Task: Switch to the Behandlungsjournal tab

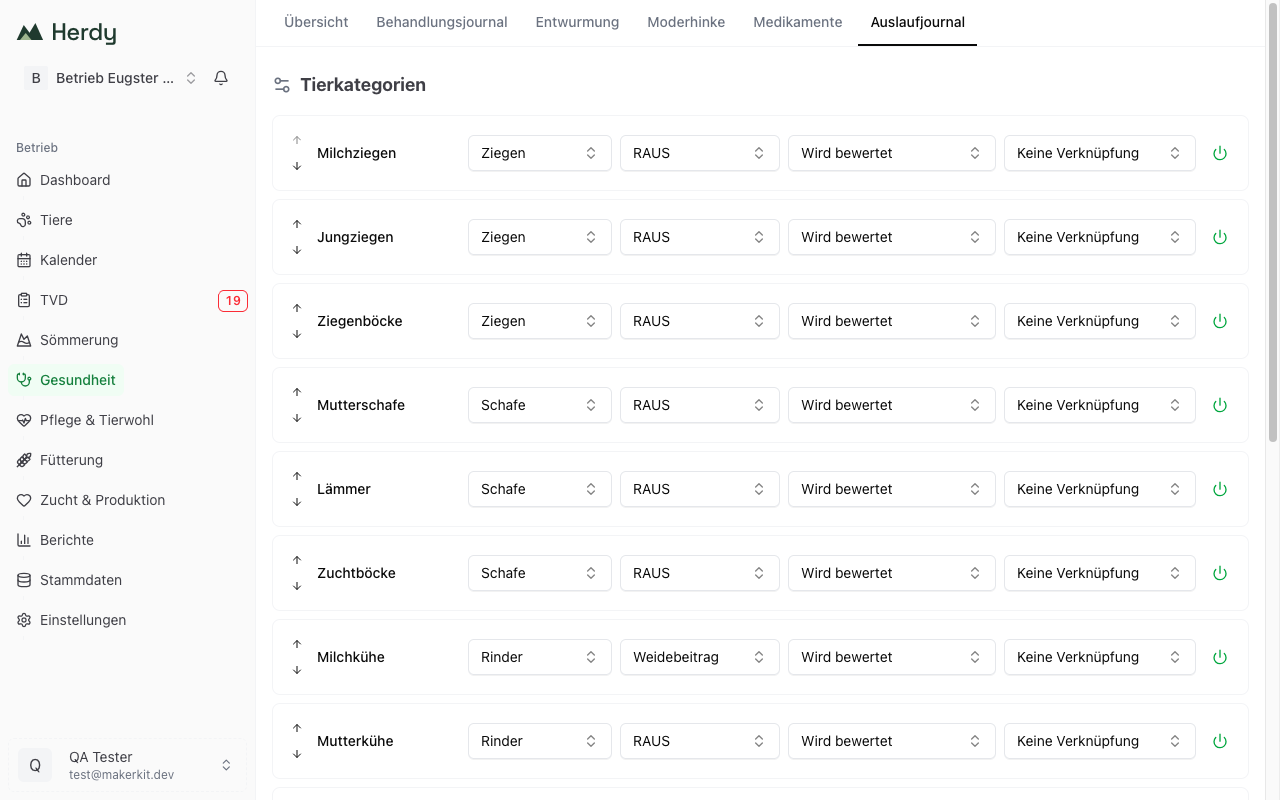Action: 442,22
